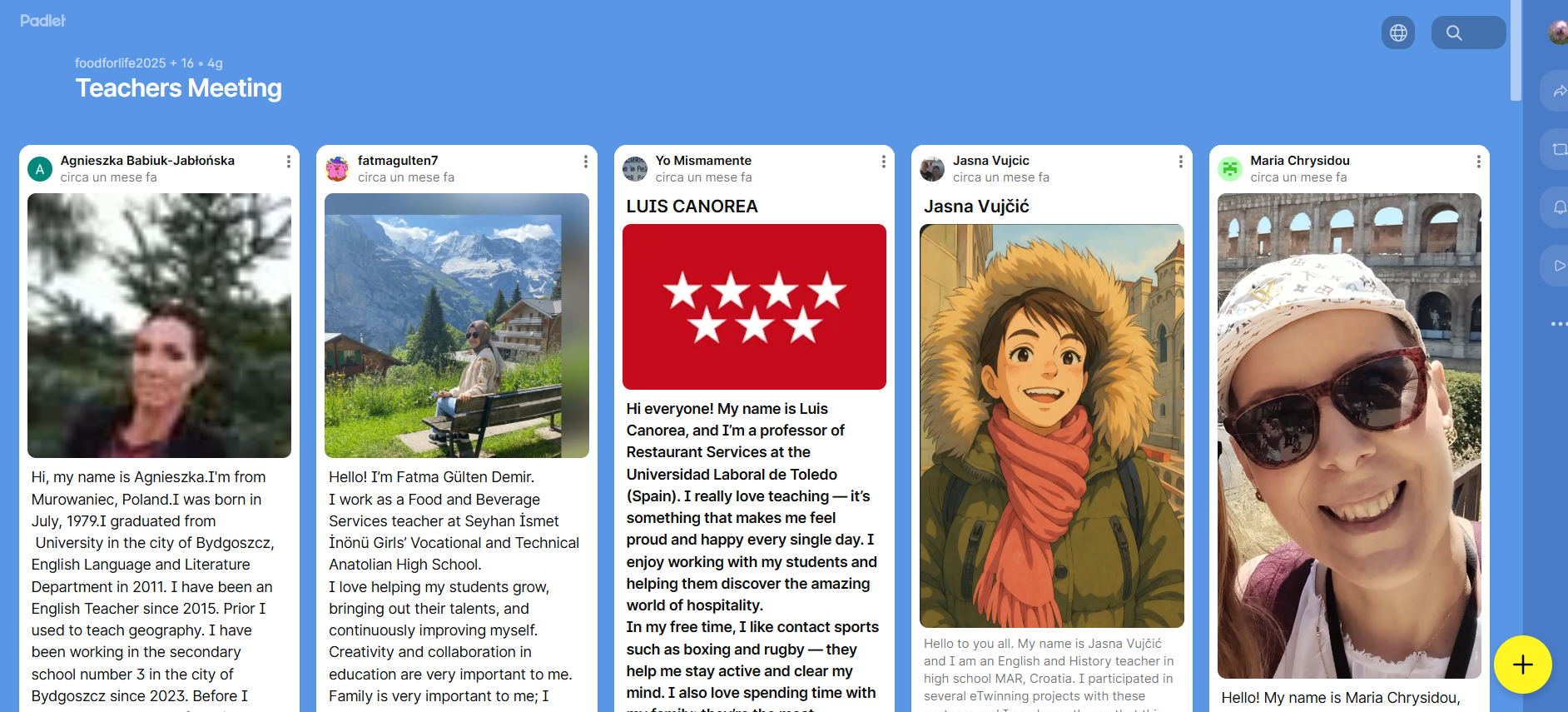Click the Agnieszka Babiuk-Jabłońska author name
This screenshot has height=712, width=1568.
click(147, 161)
